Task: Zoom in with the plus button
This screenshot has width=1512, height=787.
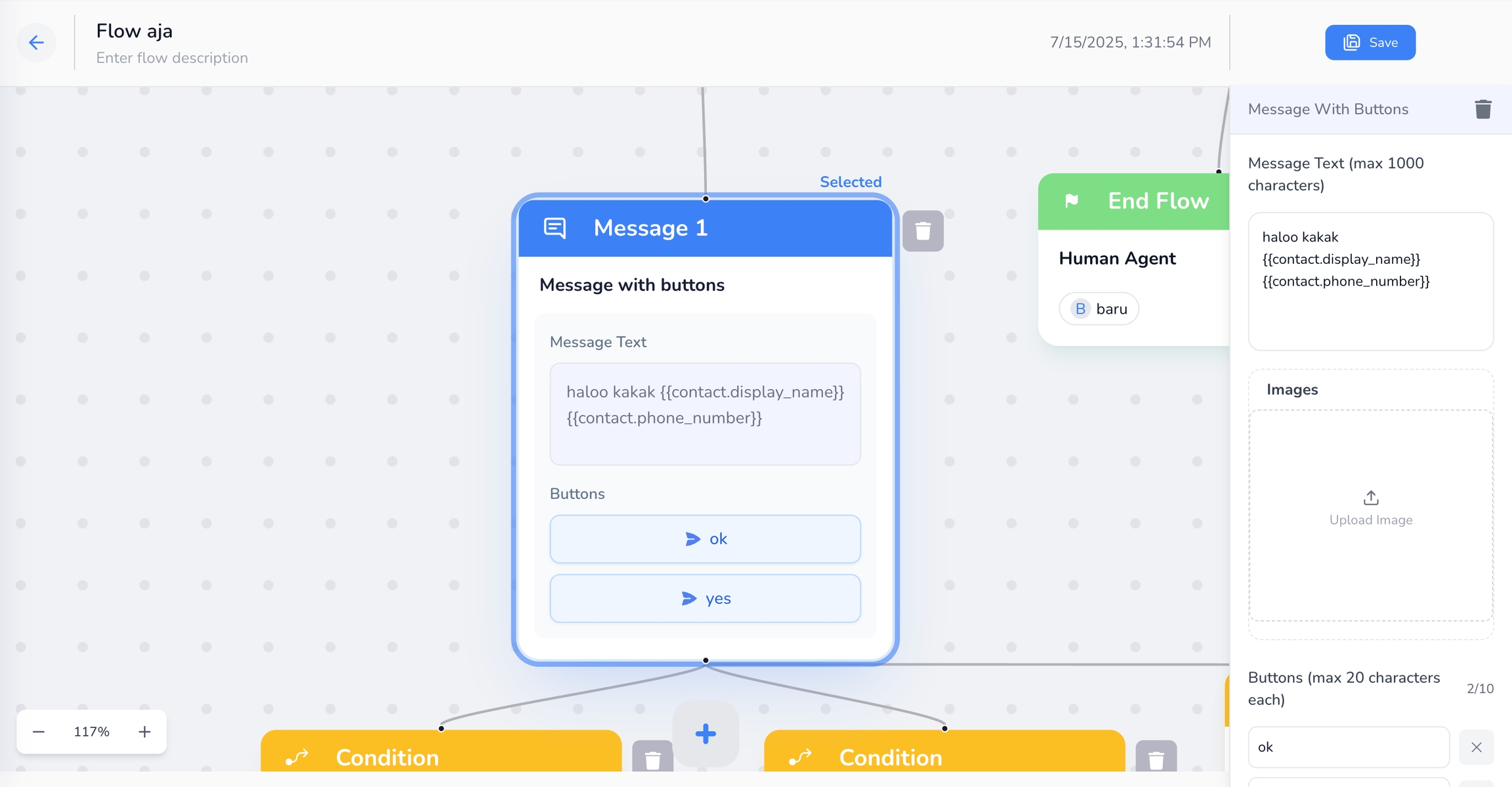Action: click(144, 731)
